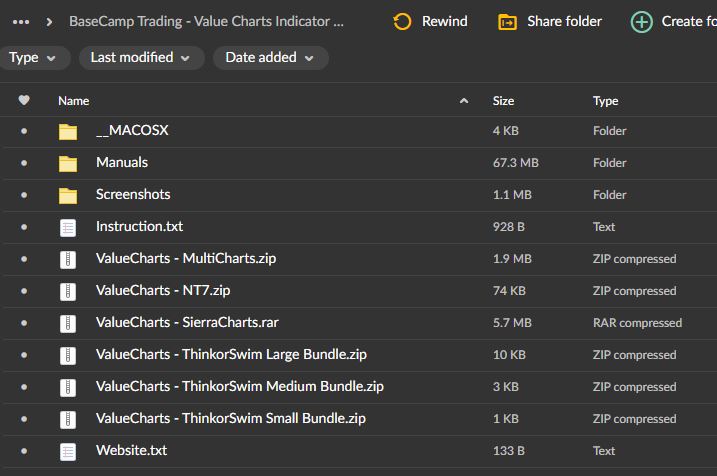Expand the breadcrumb ellipsis menu
Image resolution: width=717 pixels, height=476 pixels.
[21, 21]
